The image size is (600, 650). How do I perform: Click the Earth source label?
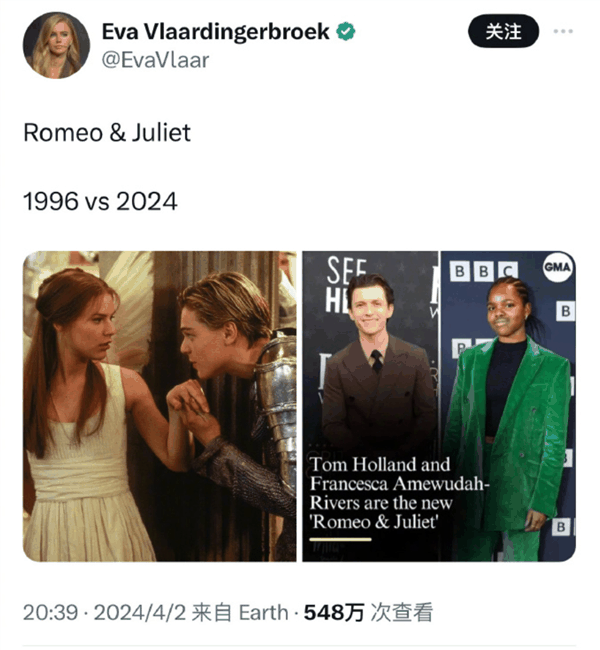tap(264, 613)
